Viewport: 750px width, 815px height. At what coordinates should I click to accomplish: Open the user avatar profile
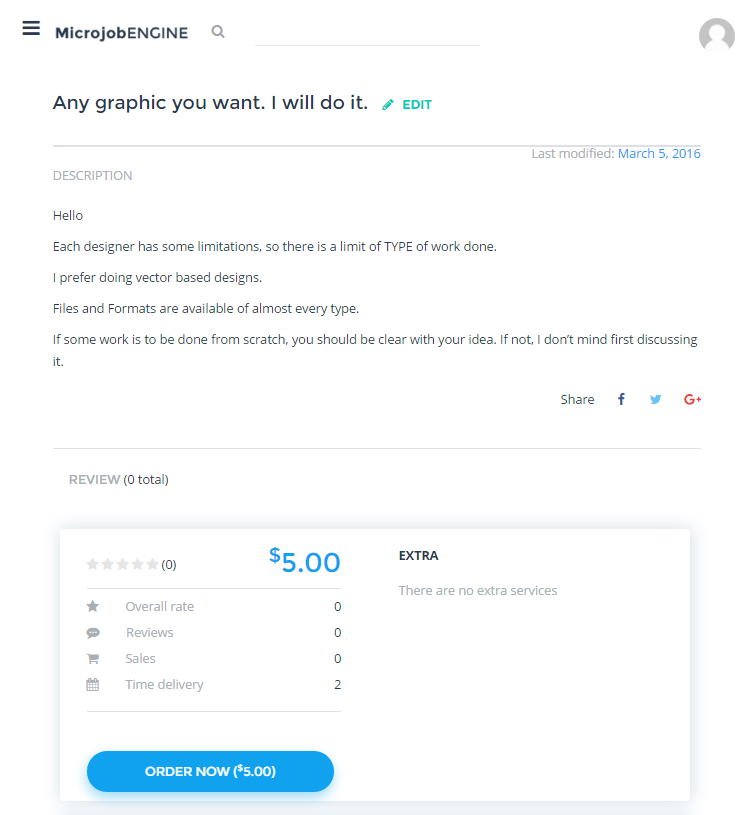716,35
